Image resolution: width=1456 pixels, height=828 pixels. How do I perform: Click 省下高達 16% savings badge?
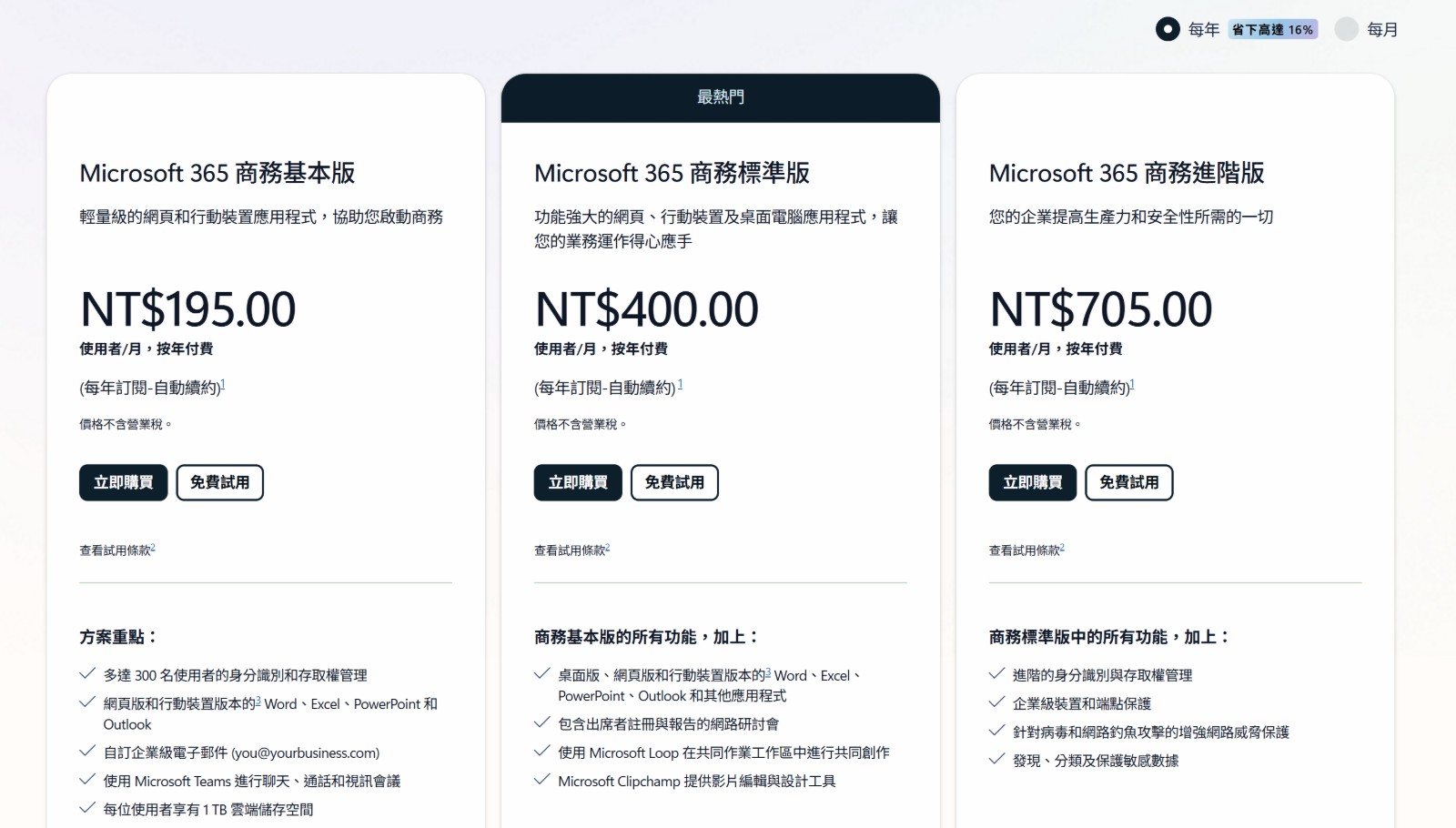point(1273,29)
